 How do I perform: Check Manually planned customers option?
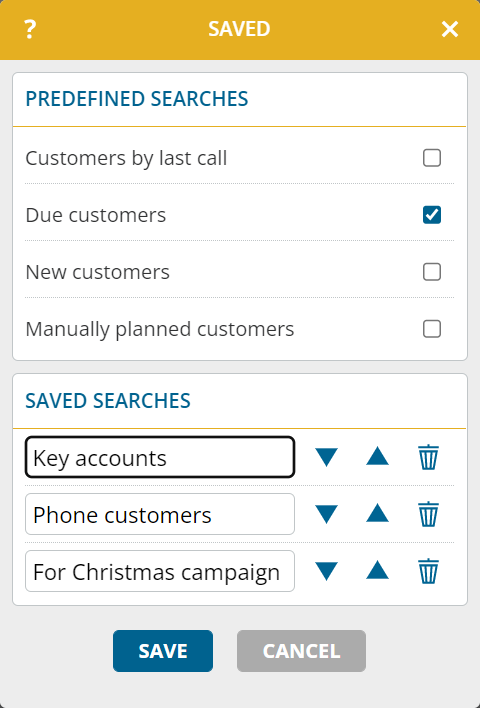[432, 329]
